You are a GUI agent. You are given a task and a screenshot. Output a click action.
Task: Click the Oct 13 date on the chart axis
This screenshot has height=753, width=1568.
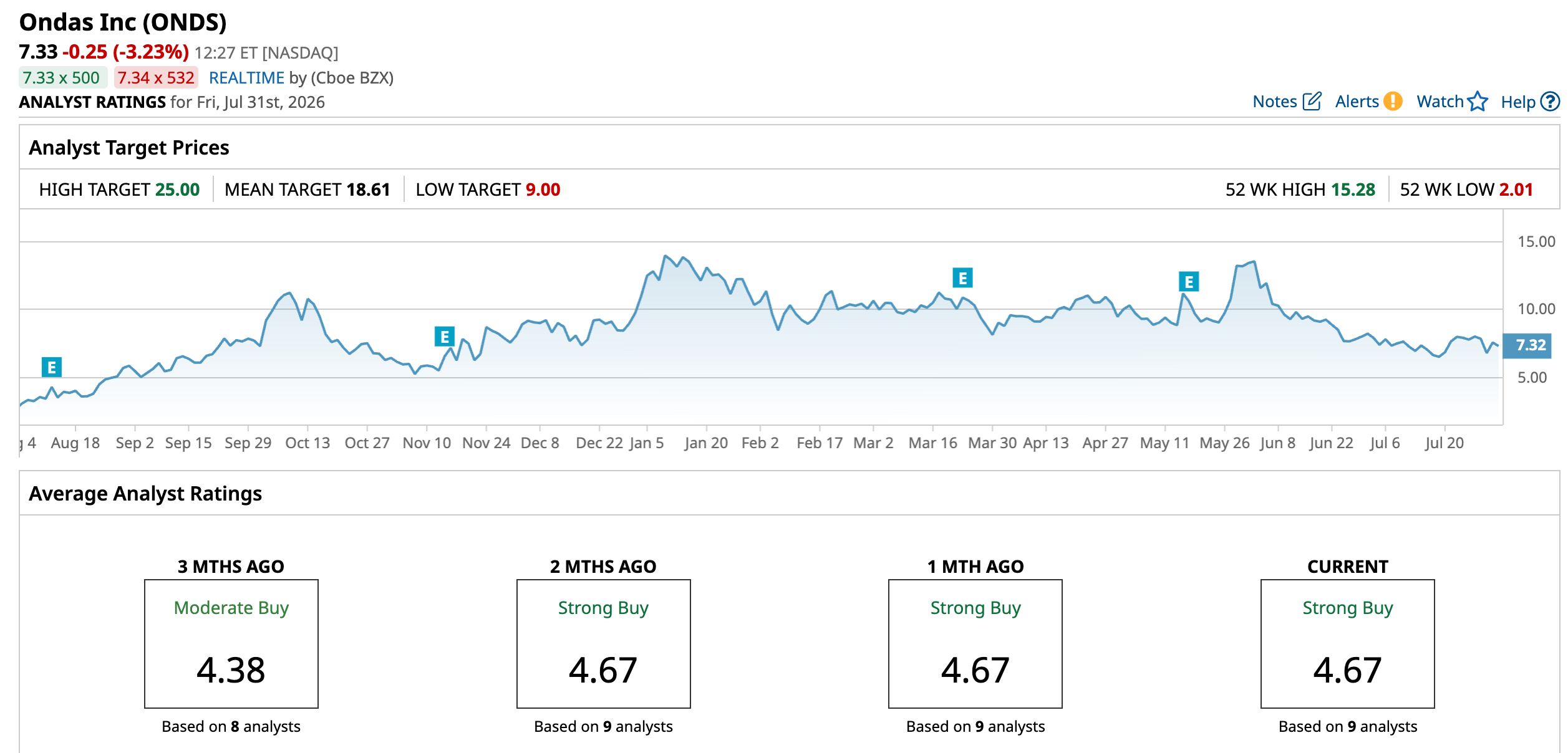307,443
